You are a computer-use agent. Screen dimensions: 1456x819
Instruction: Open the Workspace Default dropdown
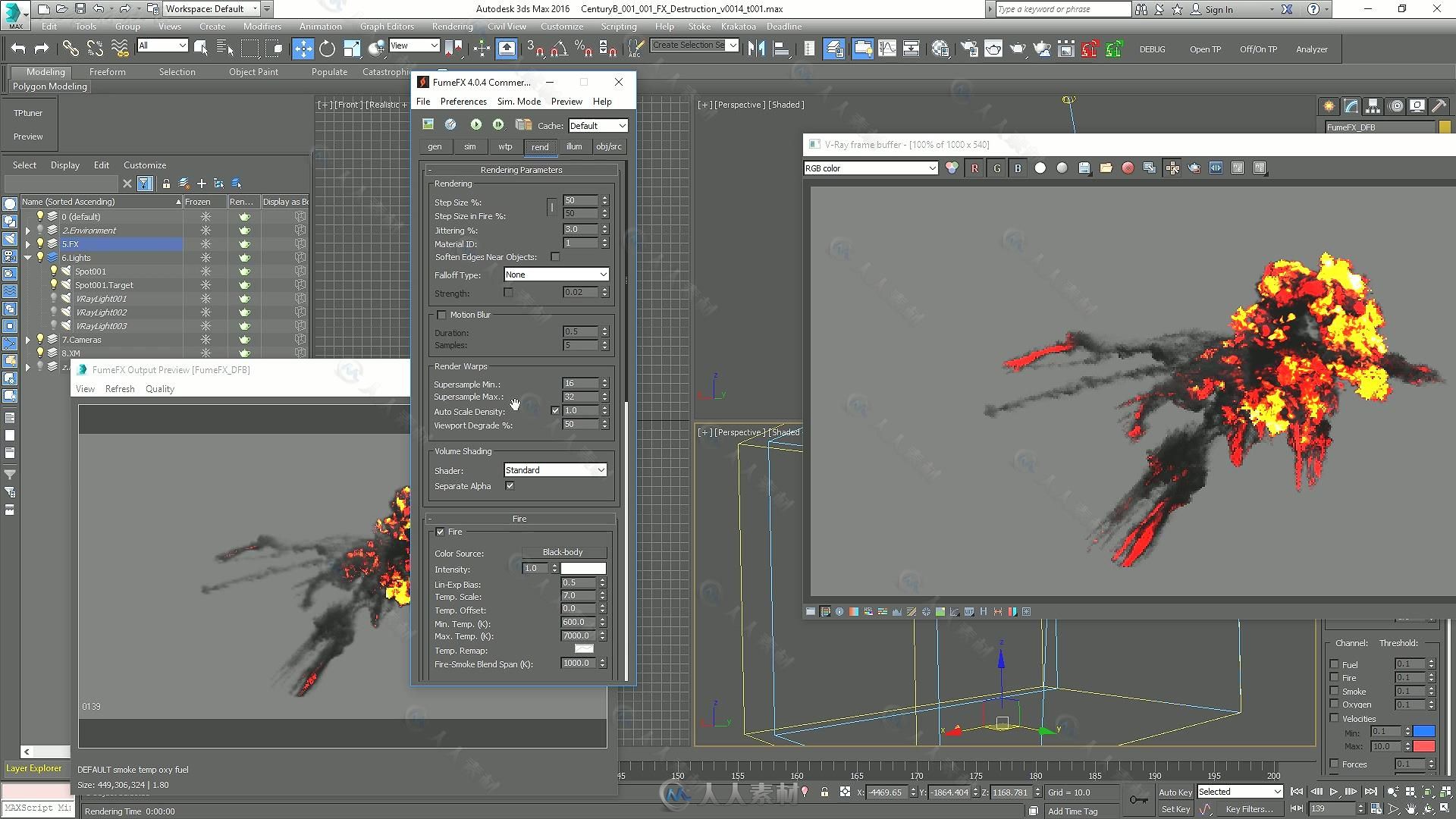click(212, 9)
